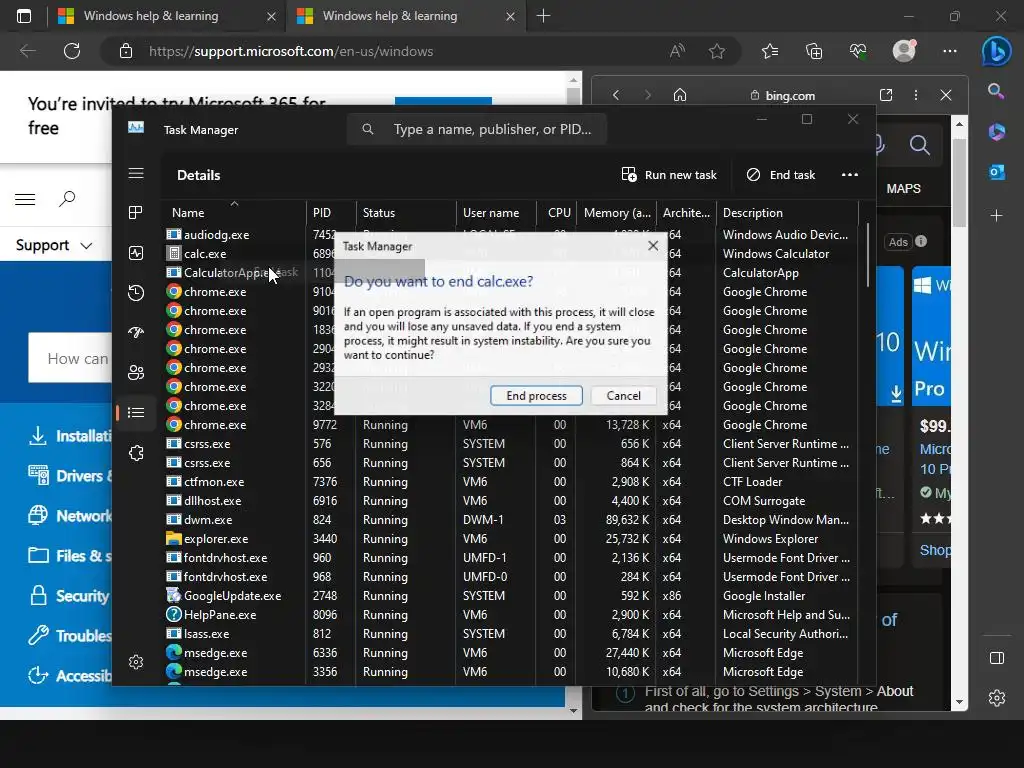Open the App history page in Task Manager
The width and height of the screenshot is (1024, 768).
pos(136,293)
